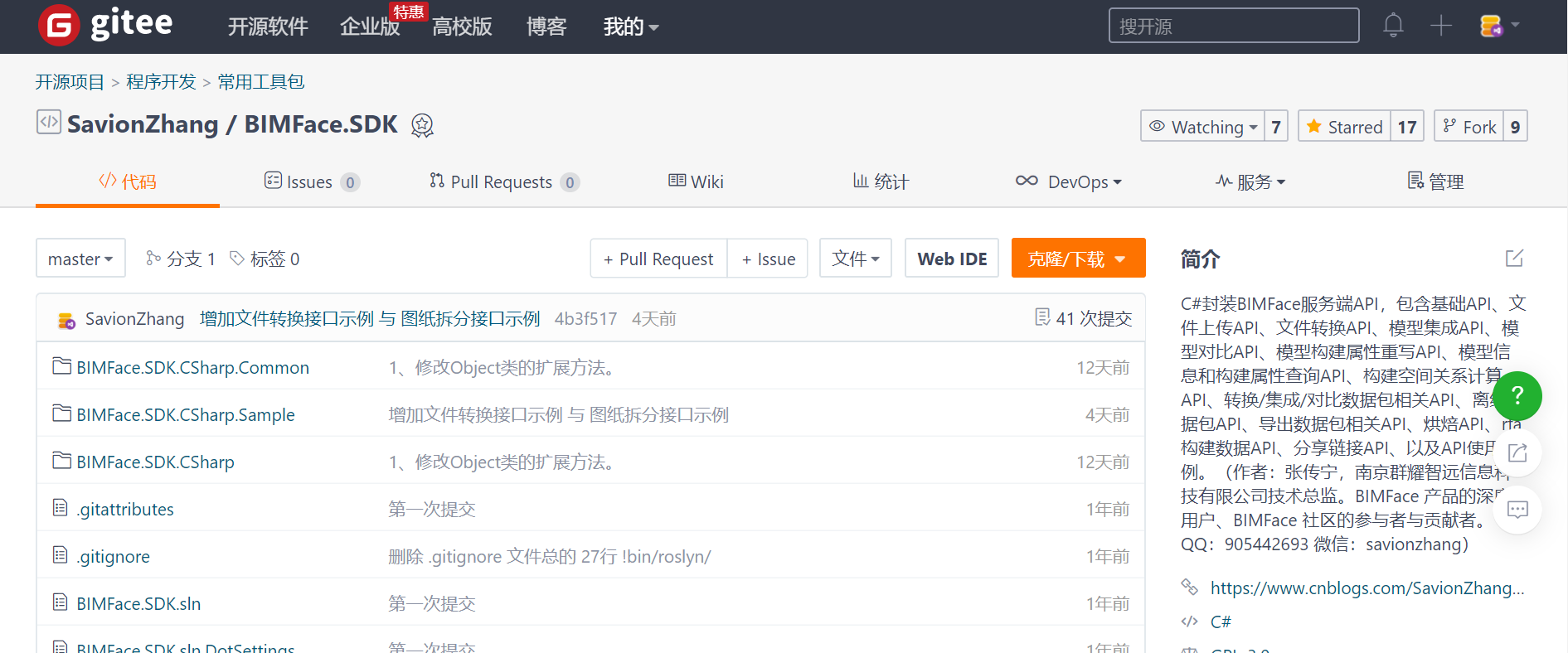Screen dimensions: 1568x653
Task: Click the folder icon for BIMFace.SDK.CSharp.Sample
Action: (61, 414)
